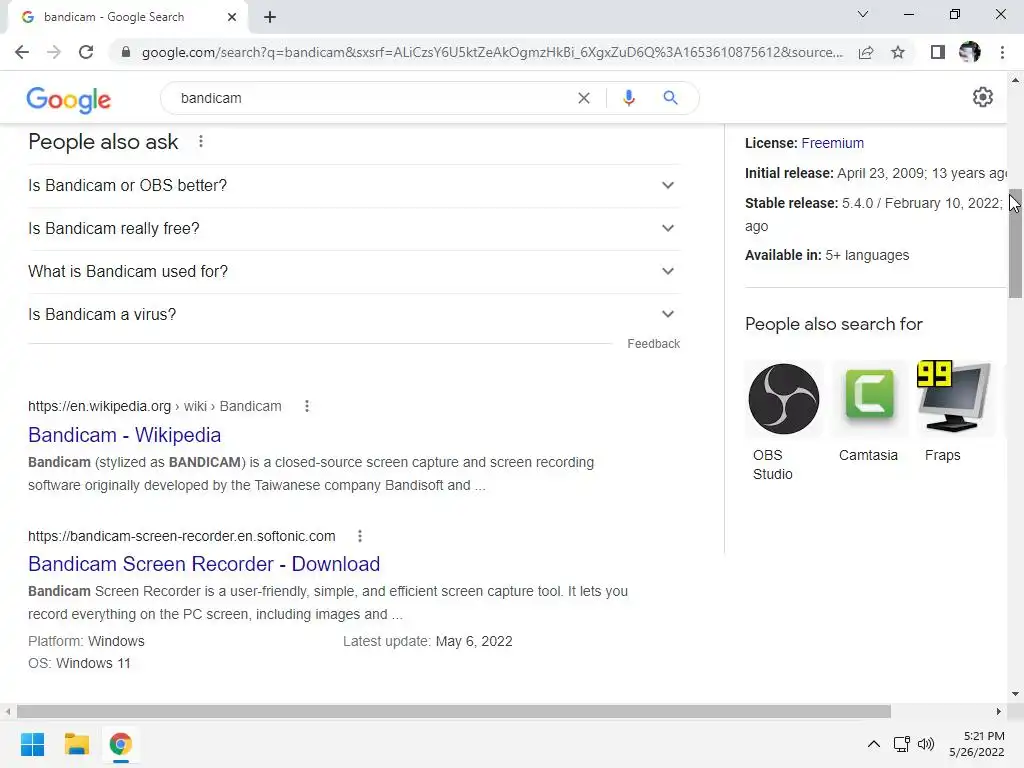Bookmark this page with the star
This screenshot has width=1024, height=768.
[x=898, y=52]
